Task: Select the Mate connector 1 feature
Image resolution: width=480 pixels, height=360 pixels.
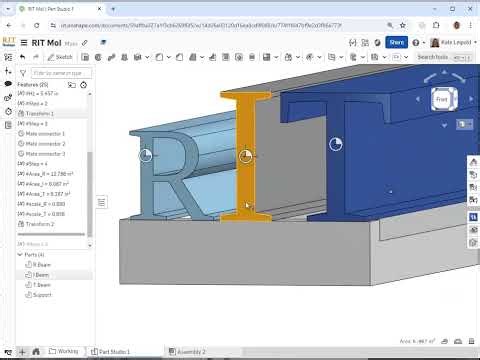Action: (x=52, y=134)
